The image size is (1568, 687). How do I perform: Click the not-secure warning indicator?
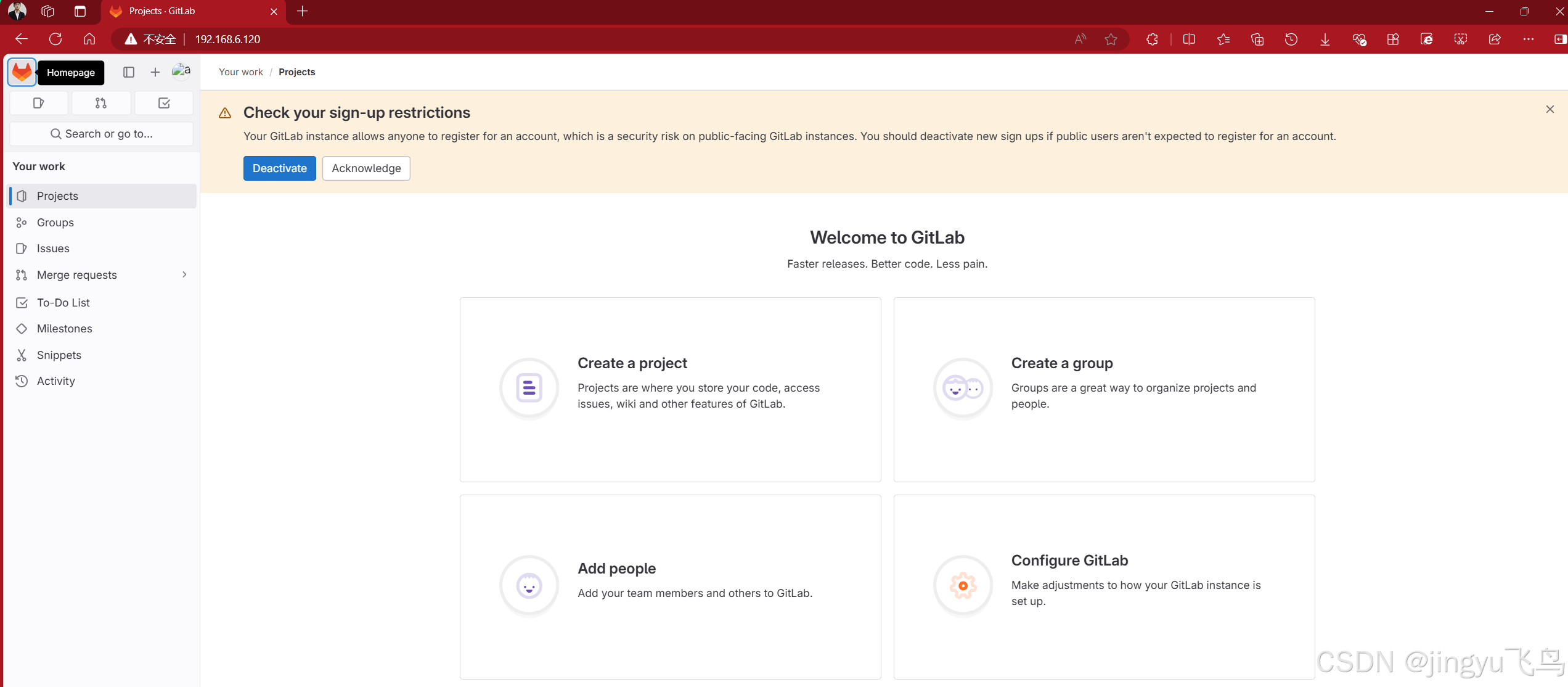150,39
